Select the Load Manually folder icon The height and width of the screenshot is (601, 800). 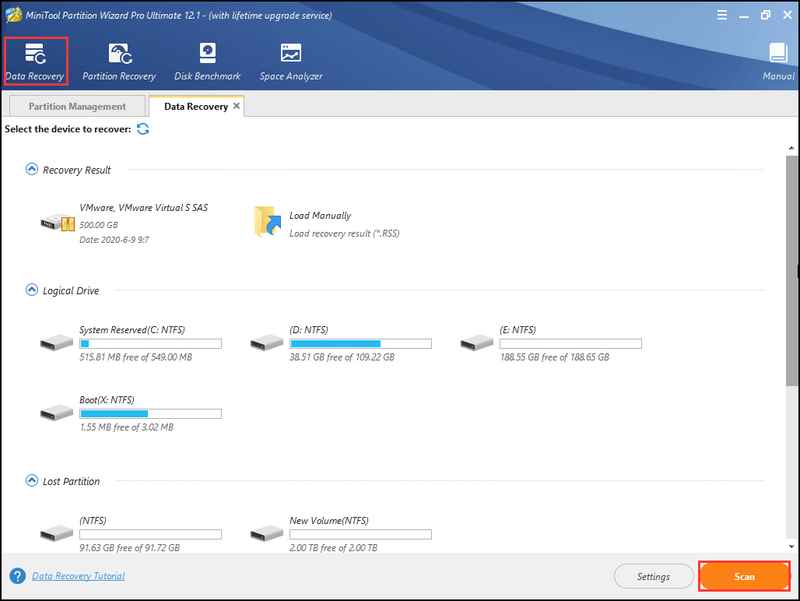coord(267,221)
